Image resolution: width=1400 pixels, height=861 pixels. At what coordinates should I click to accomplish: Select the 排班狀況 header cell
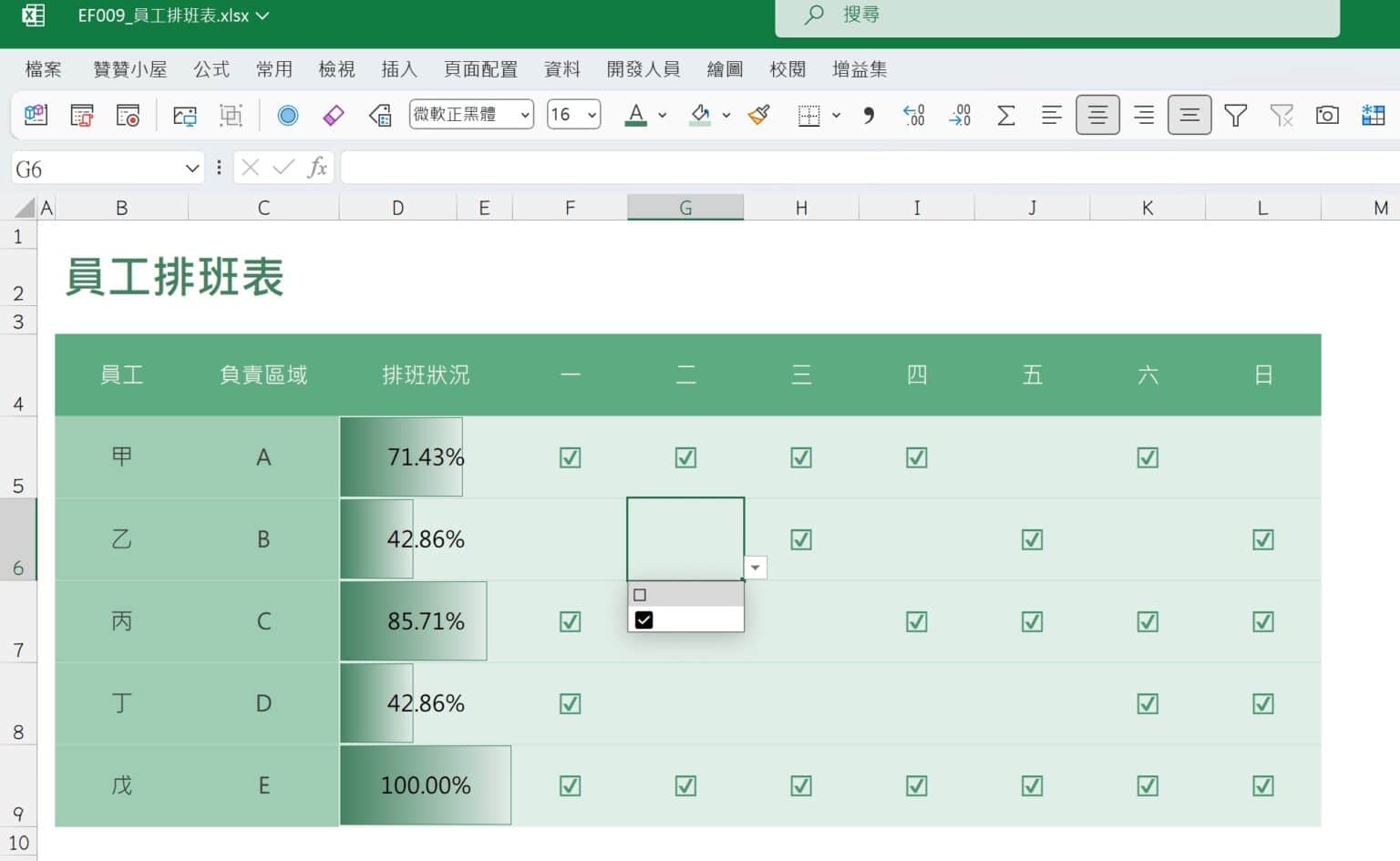[x=426, y=375]
